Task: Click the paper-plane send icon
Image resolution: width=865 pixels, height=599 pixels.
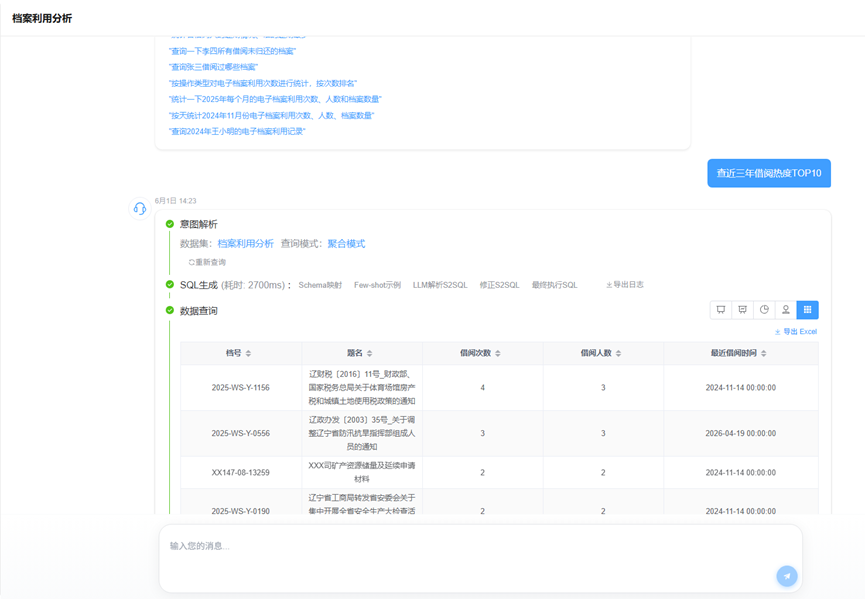Action: click(x=787, y=576)
